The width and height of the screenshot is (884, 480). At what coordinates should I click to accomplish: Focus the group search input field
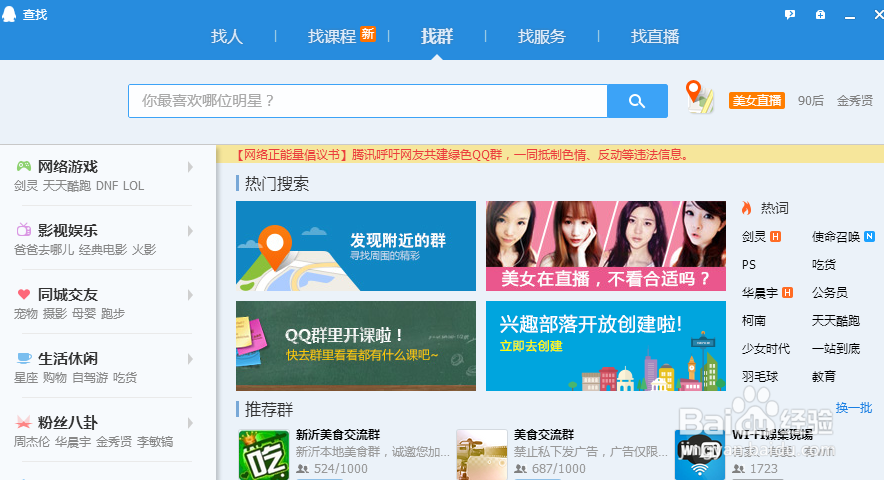point(368,101)
